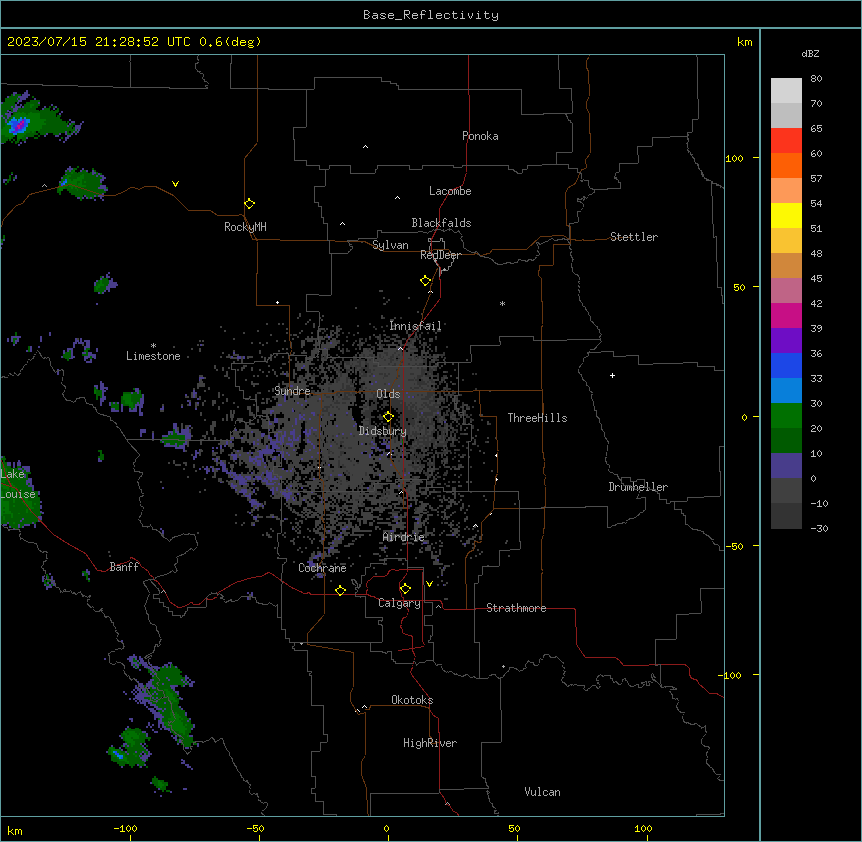862x842 pixels.
Task: Click the Didsbury label
Action: pos(383,431)
